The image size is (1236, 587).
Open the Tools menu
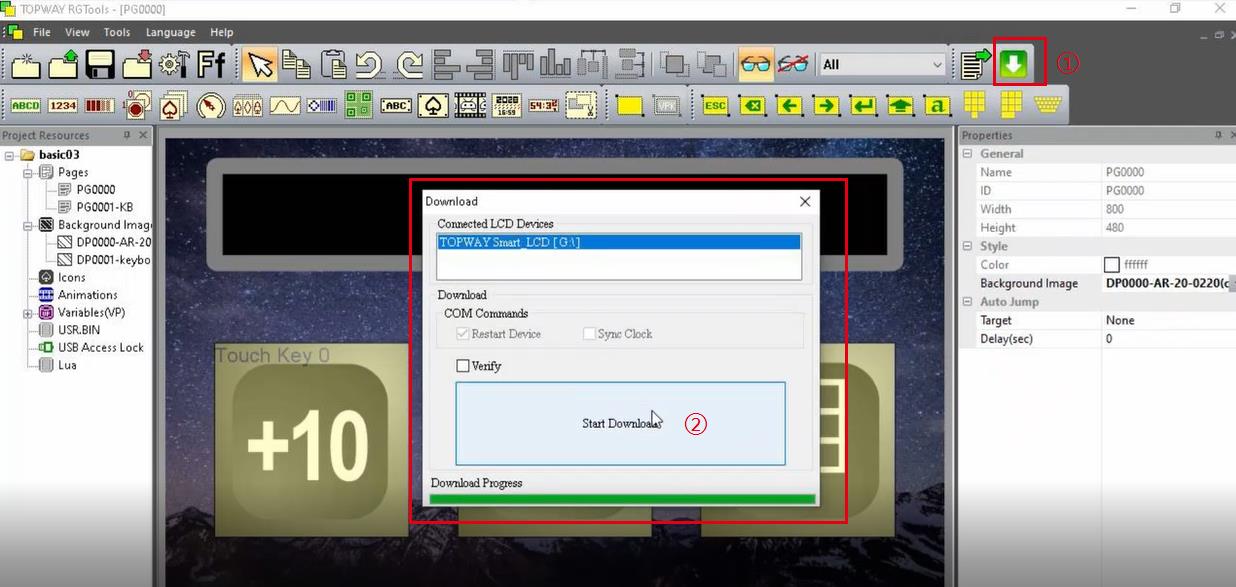(x=117, y=32)
